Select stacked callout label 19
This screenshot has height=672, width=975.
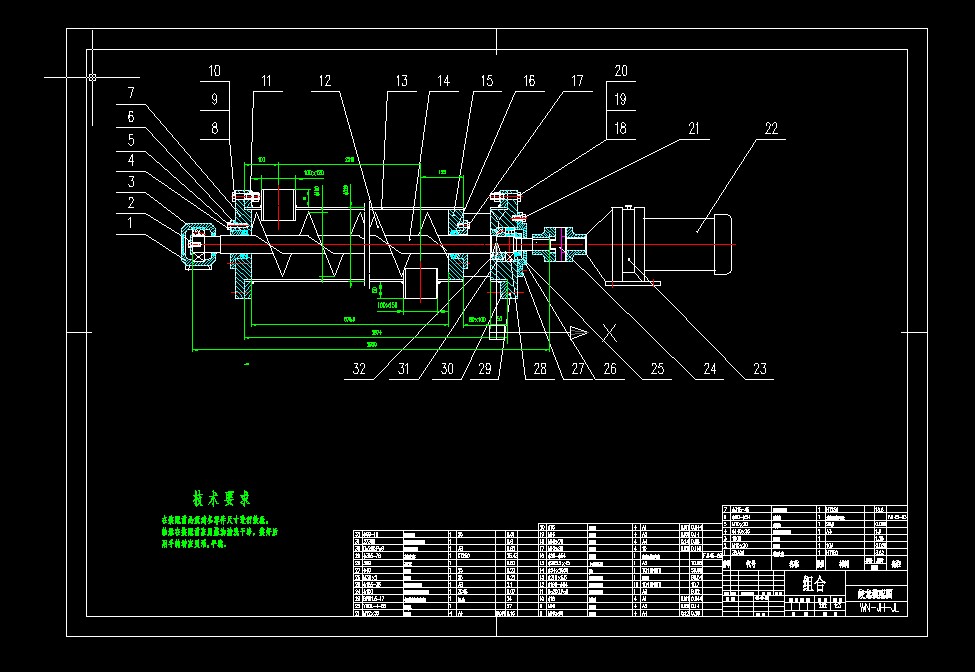(621, 99)
